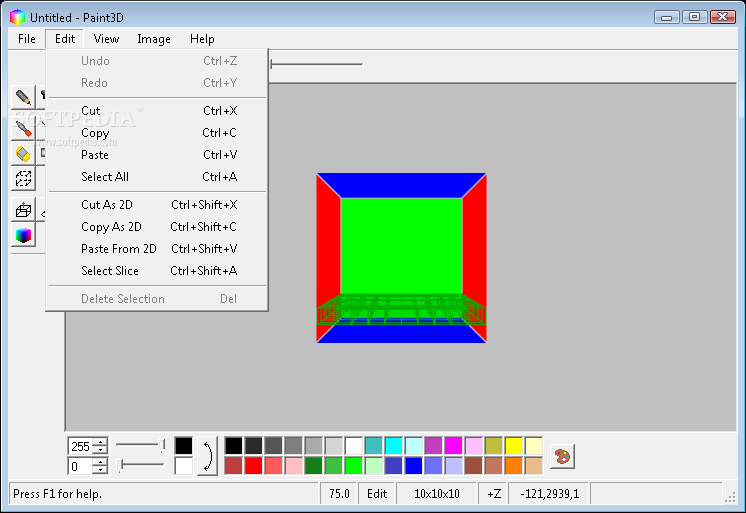Open the Image menu
The image size is (746, 513).
[154, 39]
